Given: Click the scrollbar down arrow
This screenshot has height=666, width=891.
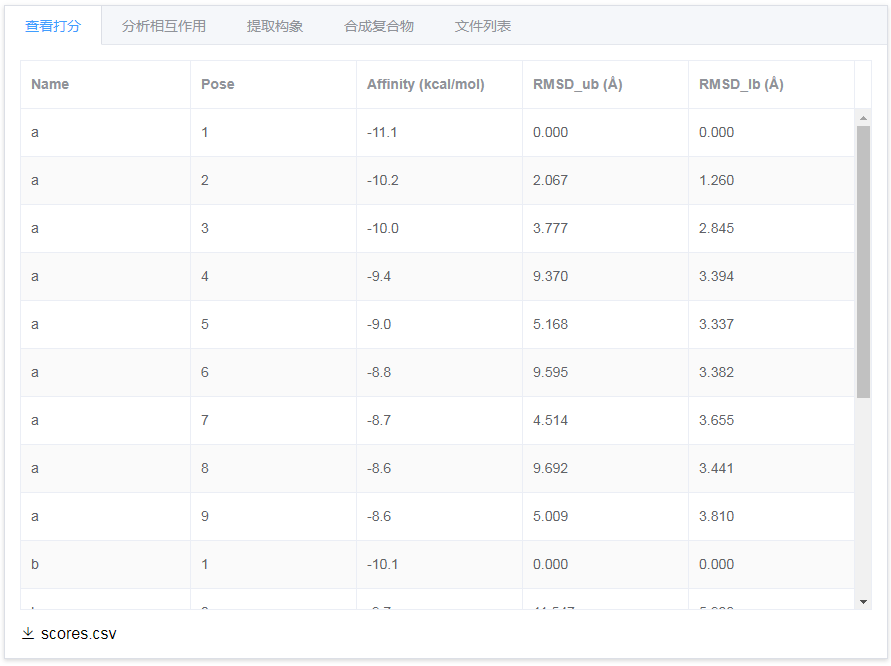Looking at the screenshot, I should (x=864, y=601).
